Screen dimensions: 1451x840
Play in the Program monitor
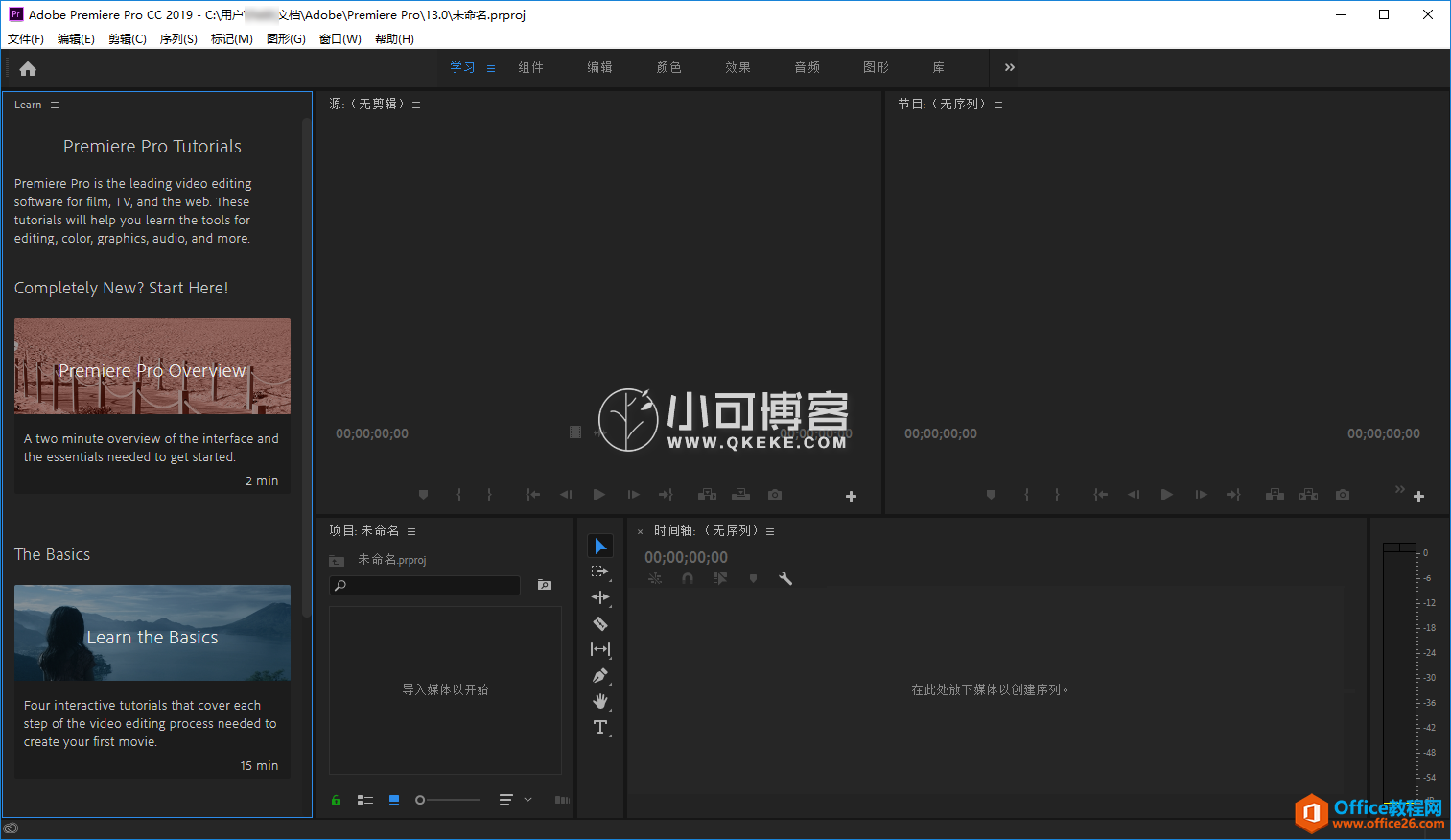[1167, 495]
